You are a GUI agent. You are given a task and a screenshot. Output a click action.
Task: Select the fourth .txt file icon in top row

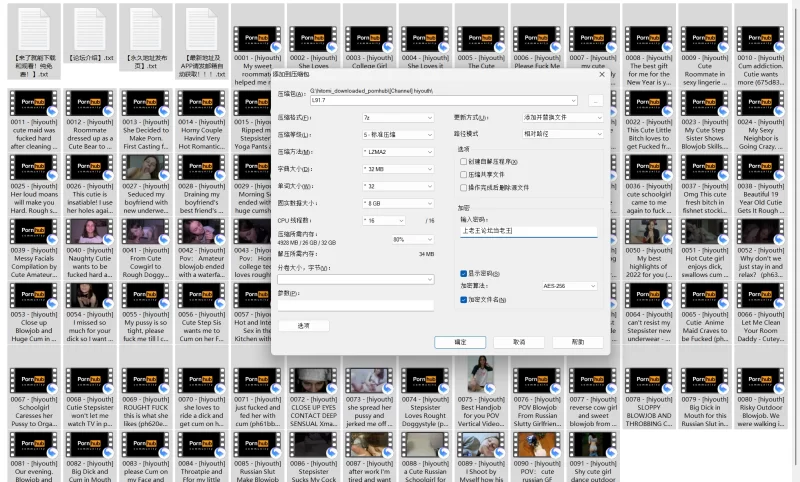pos(202,31)
